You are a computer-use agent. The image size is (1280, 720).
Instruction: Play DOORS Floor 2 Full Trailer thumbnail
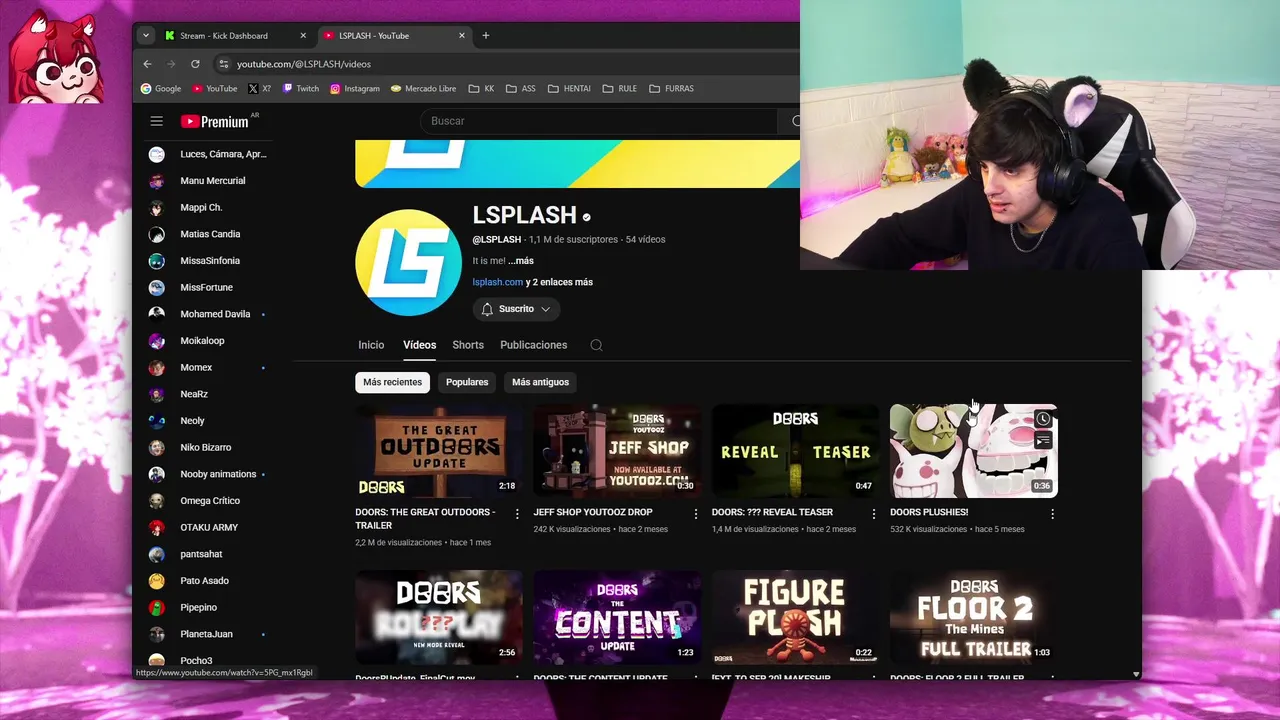point(974,618)
